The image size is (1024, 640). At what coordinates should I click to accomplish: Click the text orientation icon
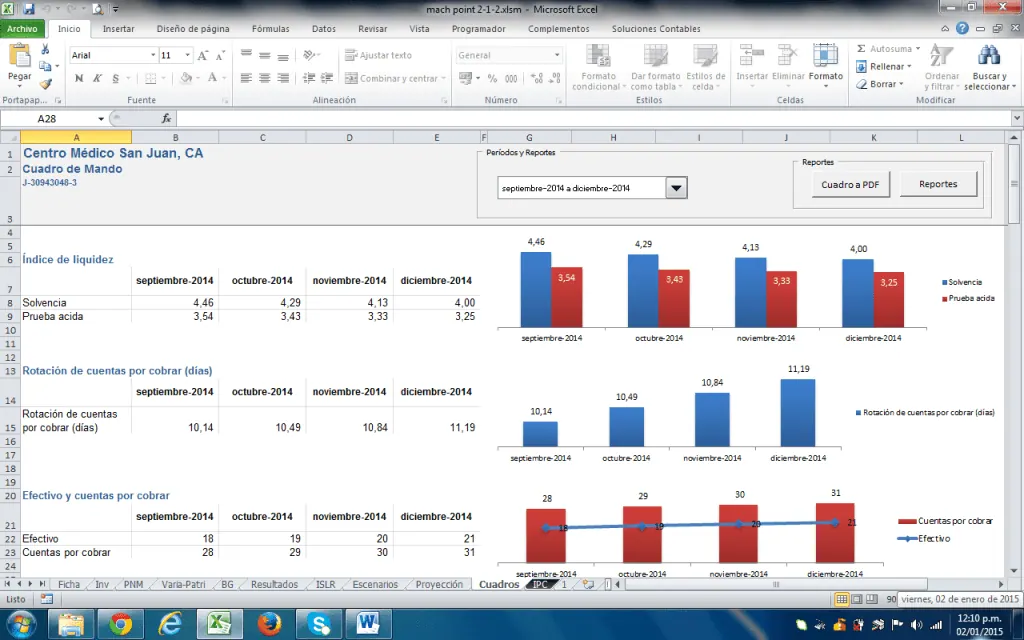coord(310,56)
